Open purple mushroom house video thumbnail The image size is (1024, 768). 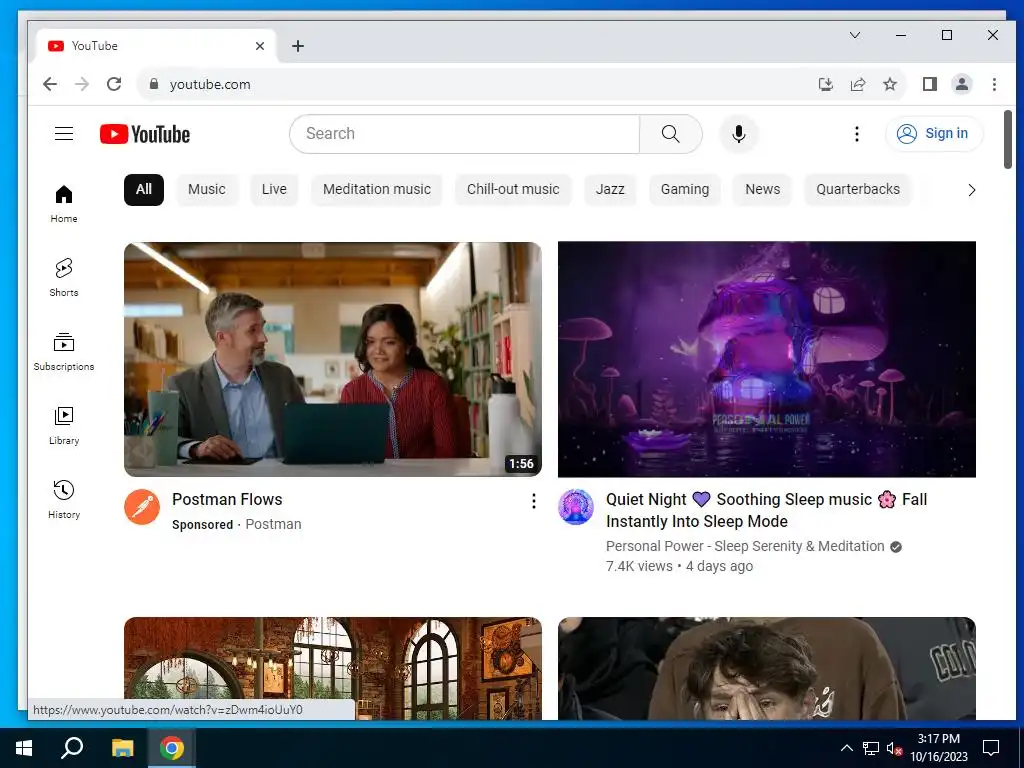click(x=767, y=359)
